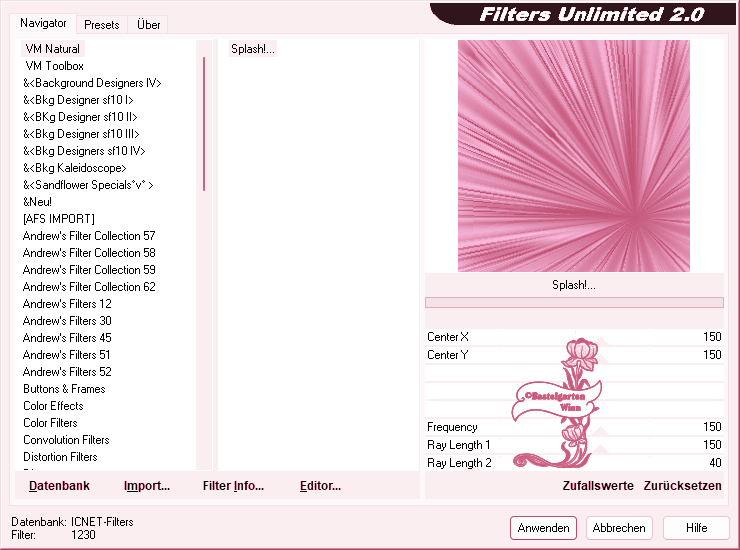Select Color Effects category
Viewport: 740px width, 550px height.
(53, 406)
